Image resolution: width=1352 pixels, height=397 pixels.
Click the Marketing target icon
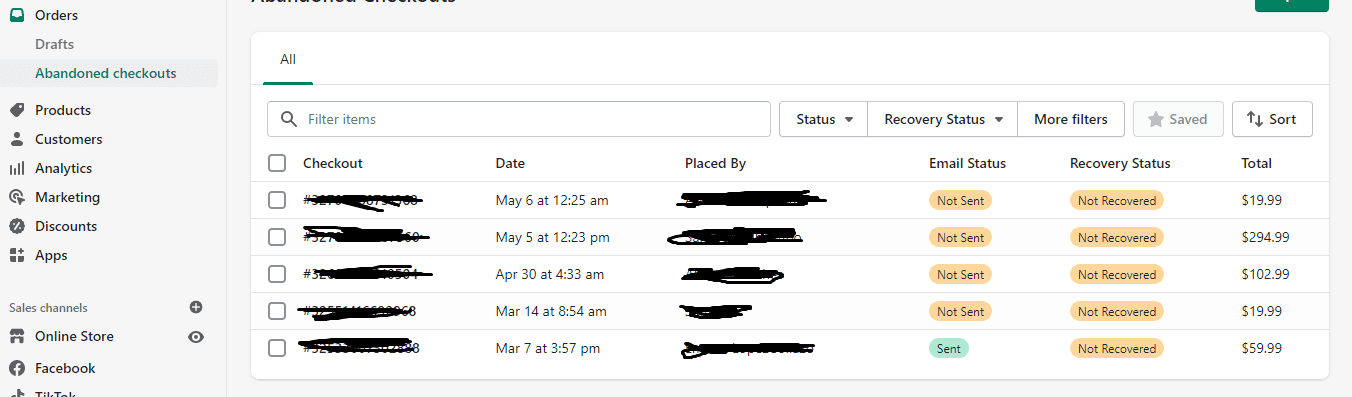[17, 197]
